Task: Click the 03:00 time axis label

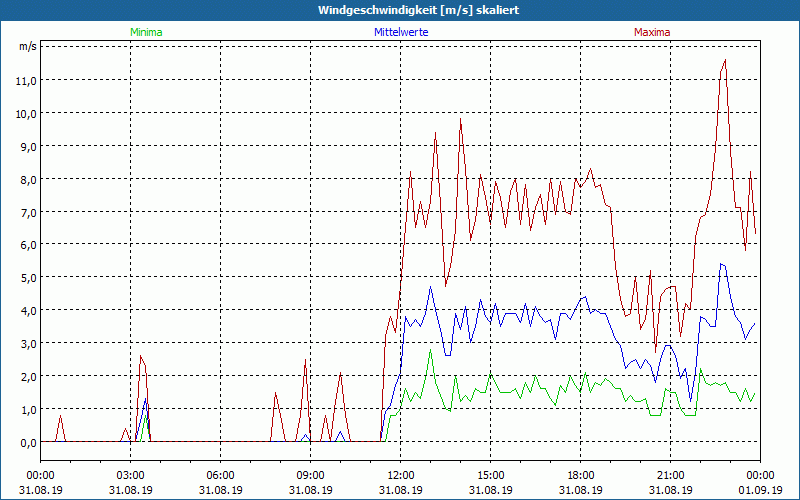Action: pyautogui.click(x=131, y=476)
